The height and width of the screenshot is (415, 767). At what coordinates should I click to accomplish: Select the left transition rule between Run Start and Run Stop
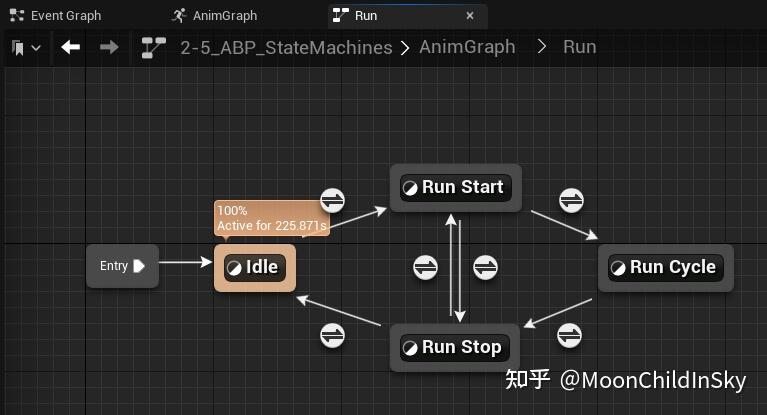426,267
